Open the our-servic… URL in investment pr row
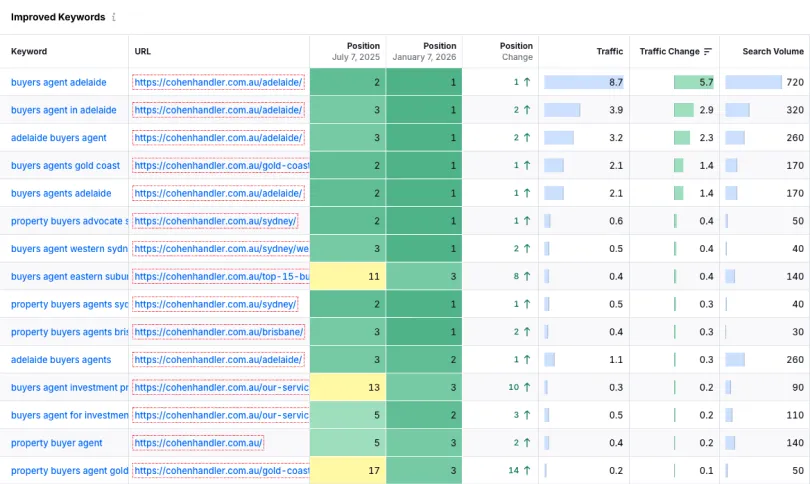 221,387
